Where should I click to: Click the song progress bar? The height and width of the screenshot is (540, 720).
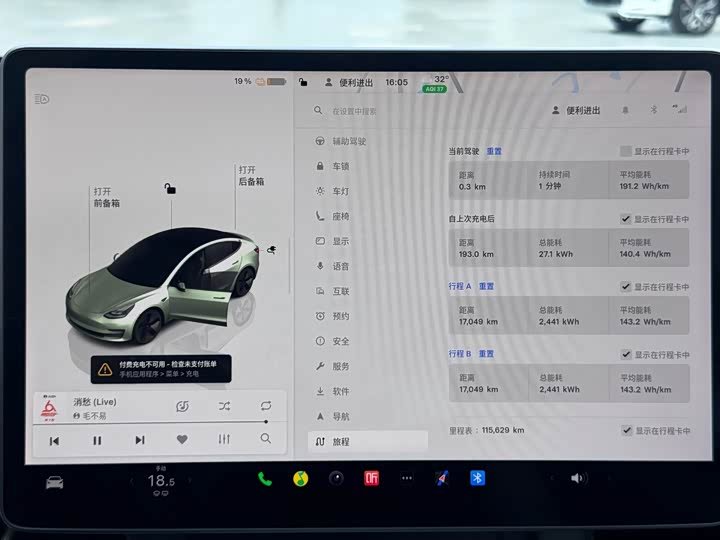152,422
